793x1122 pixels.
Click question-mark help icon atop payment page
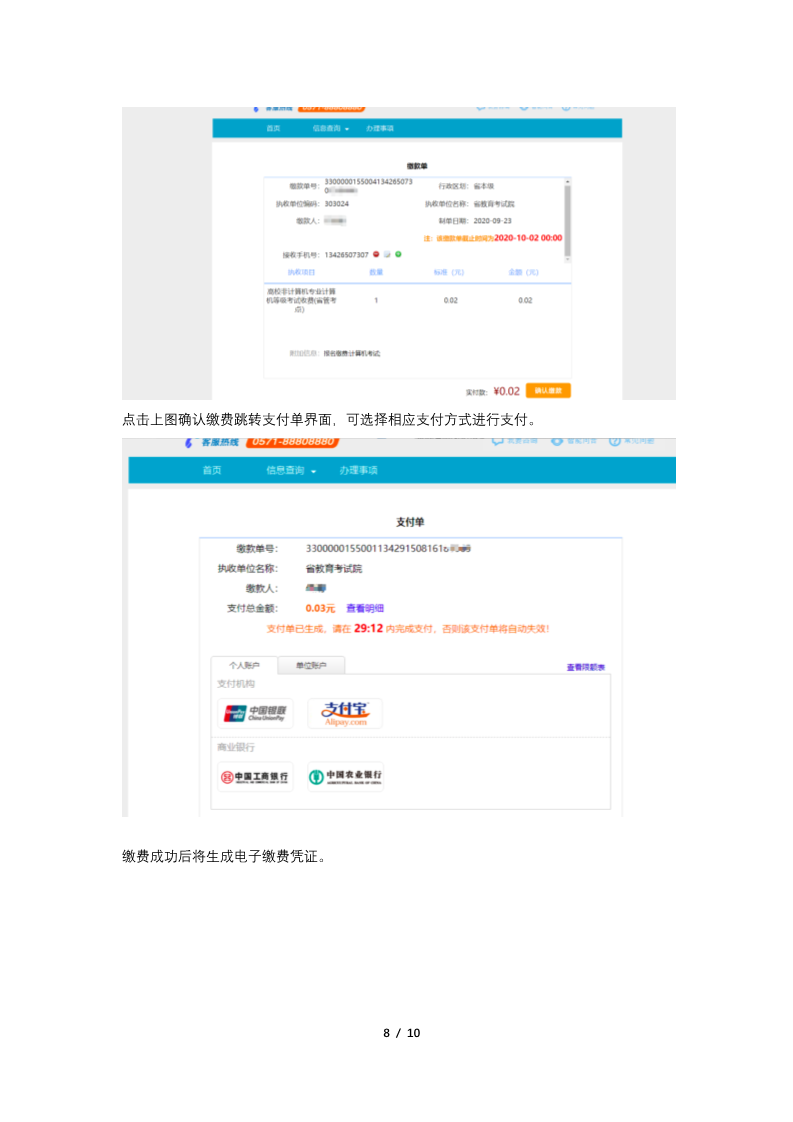[x=615, y=441]
